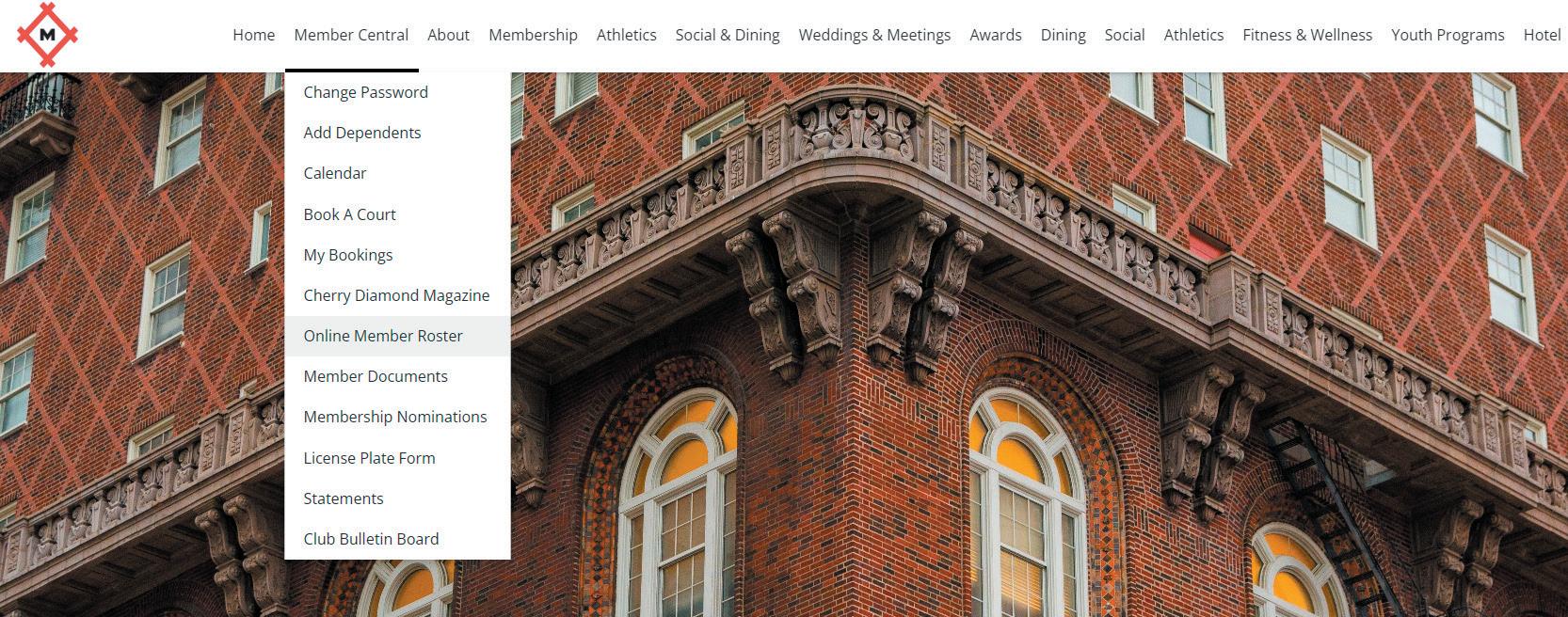Go to Fitness & Wellness section
This screenshot has height=617, width=1568.
(1307, 35)
